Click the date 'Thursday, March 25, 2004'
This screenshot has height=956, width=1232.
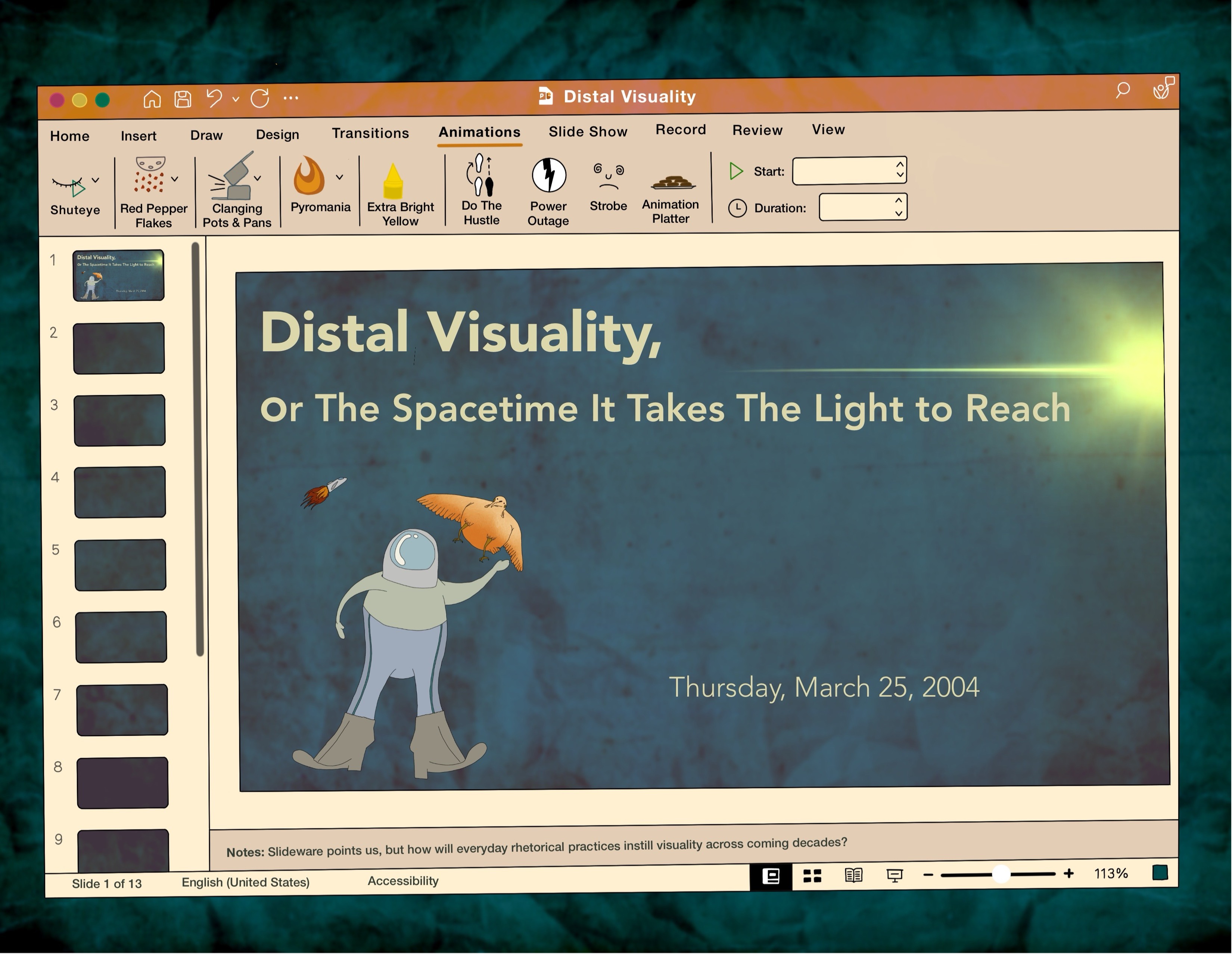[824, 688]
